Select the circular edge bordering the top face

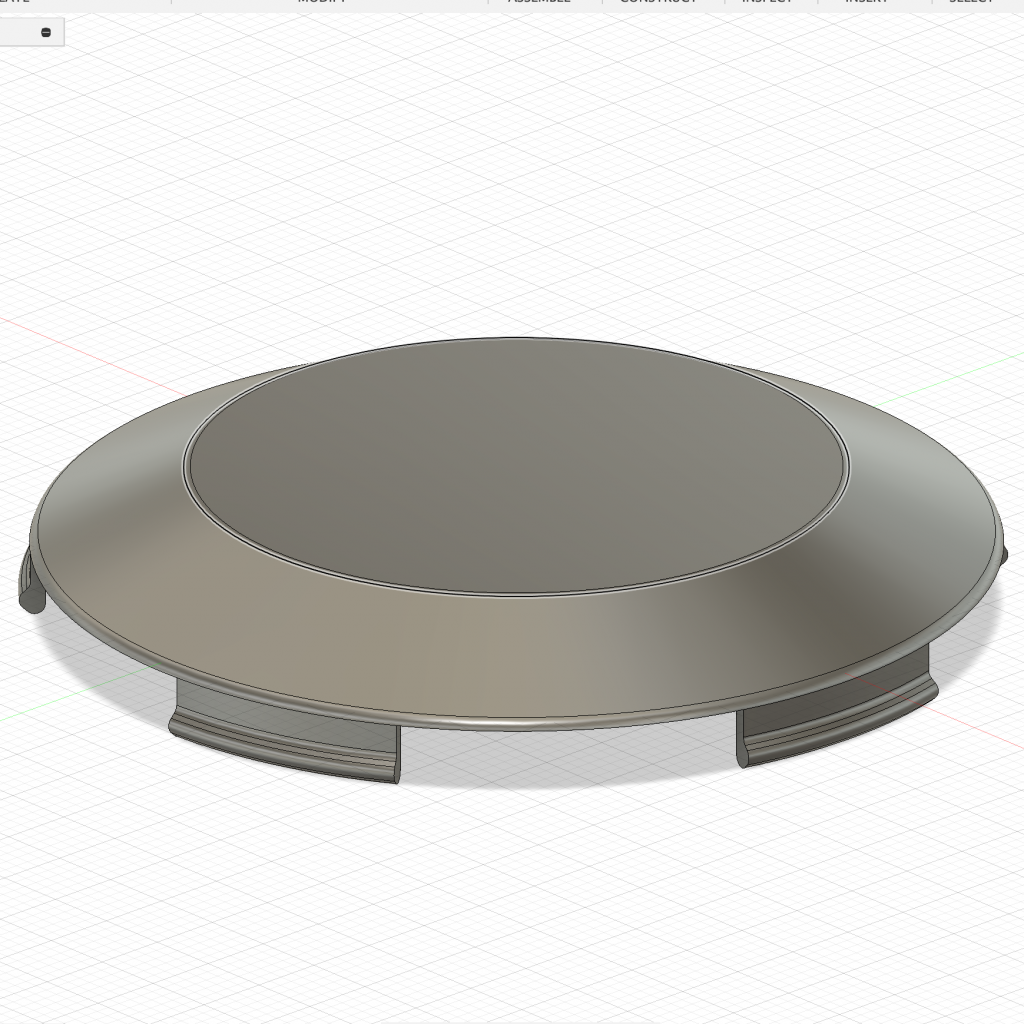click(x=515, y=594)
